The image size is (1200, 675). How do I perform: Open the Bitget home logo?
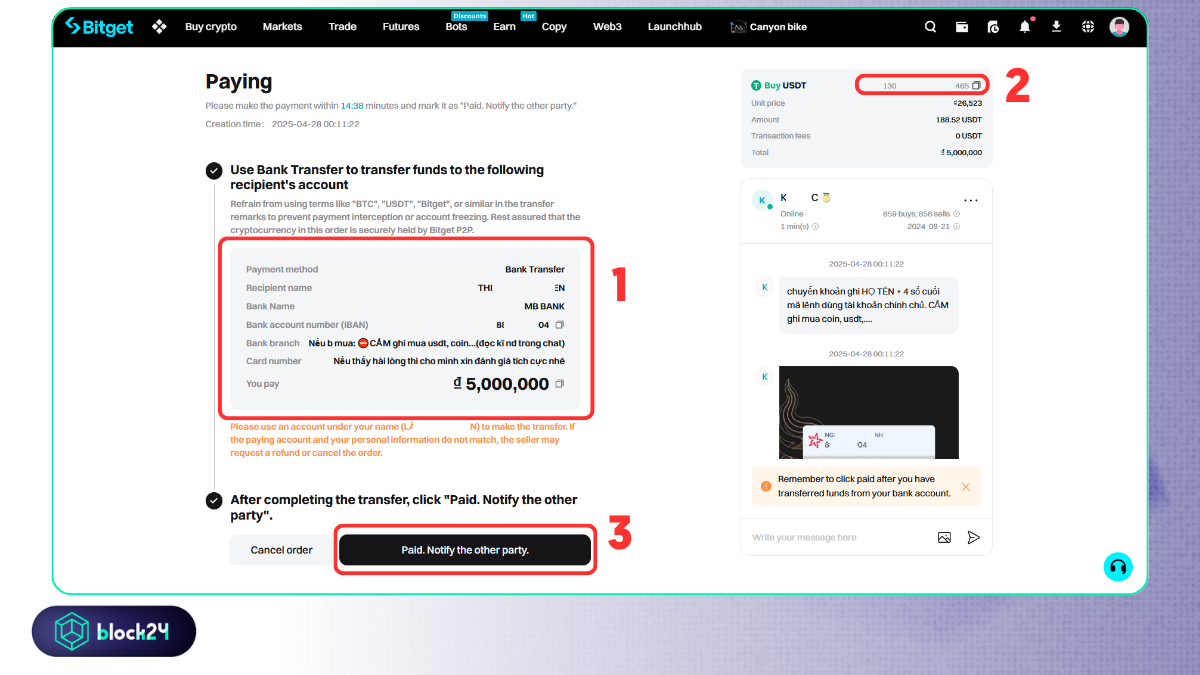[99, 27]
